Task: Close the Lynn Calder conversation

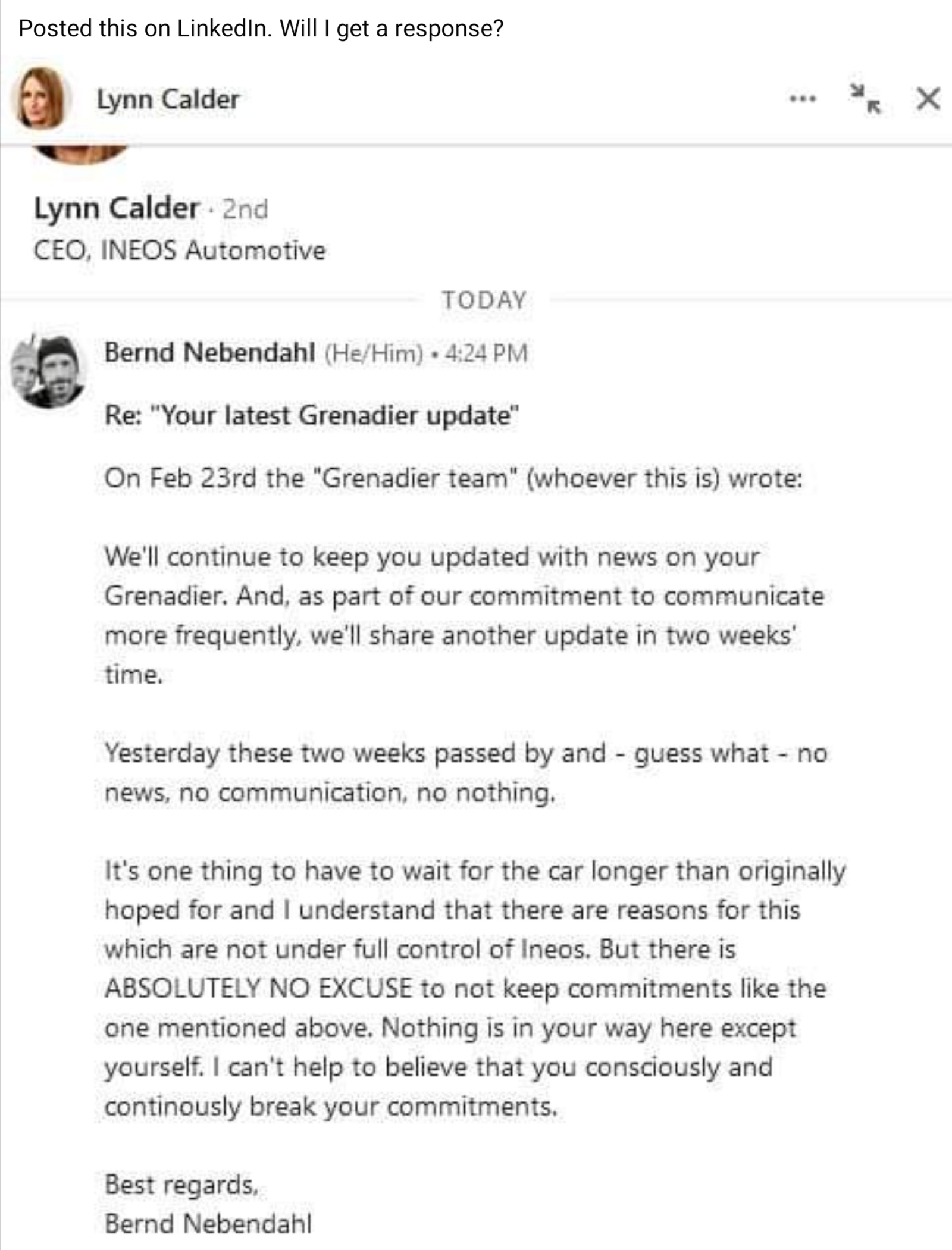Action: [928, 99]
